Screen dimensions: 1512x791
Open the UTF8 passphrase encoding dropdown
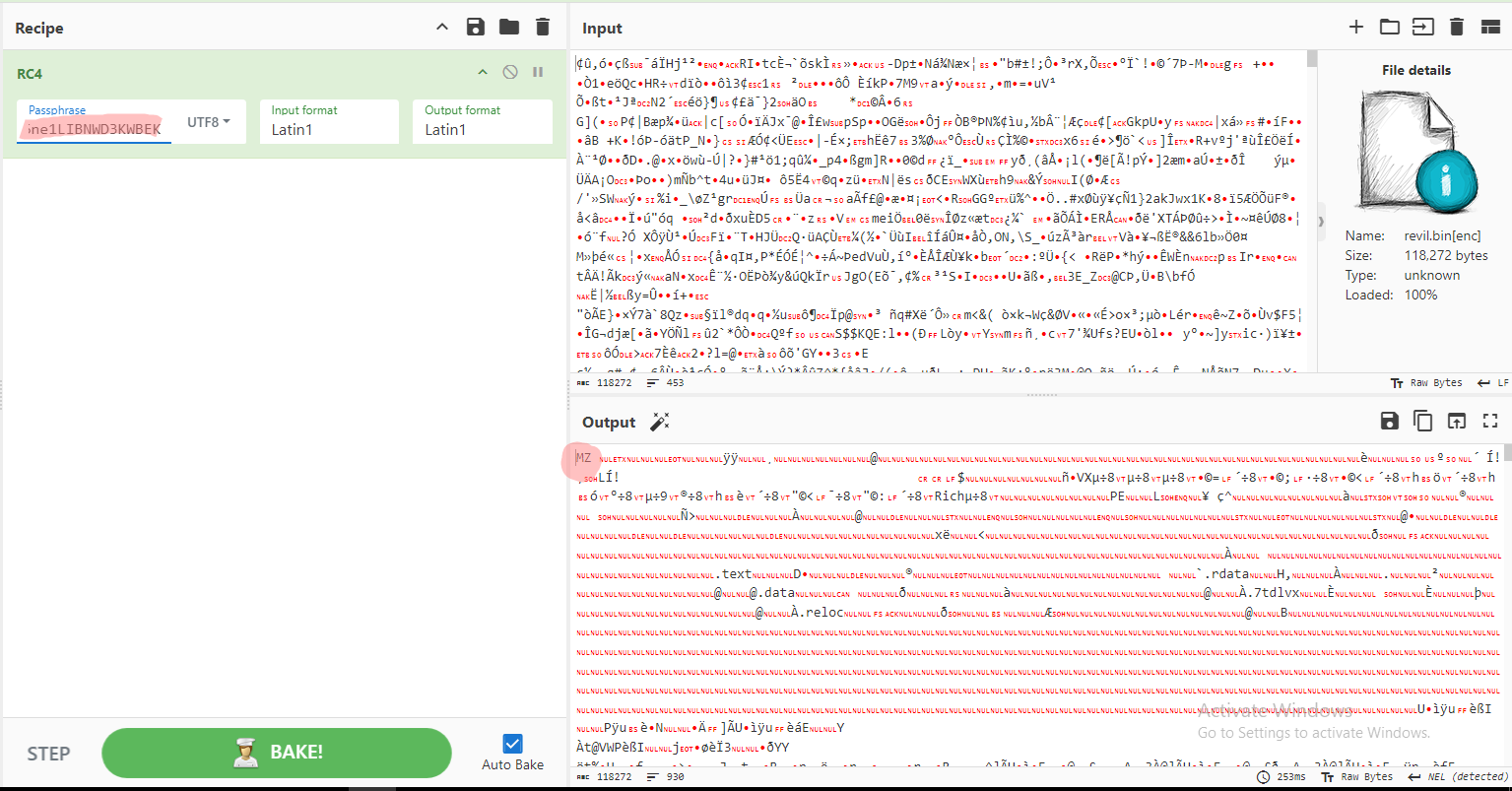pyautogui.click(x=209, y=122)
